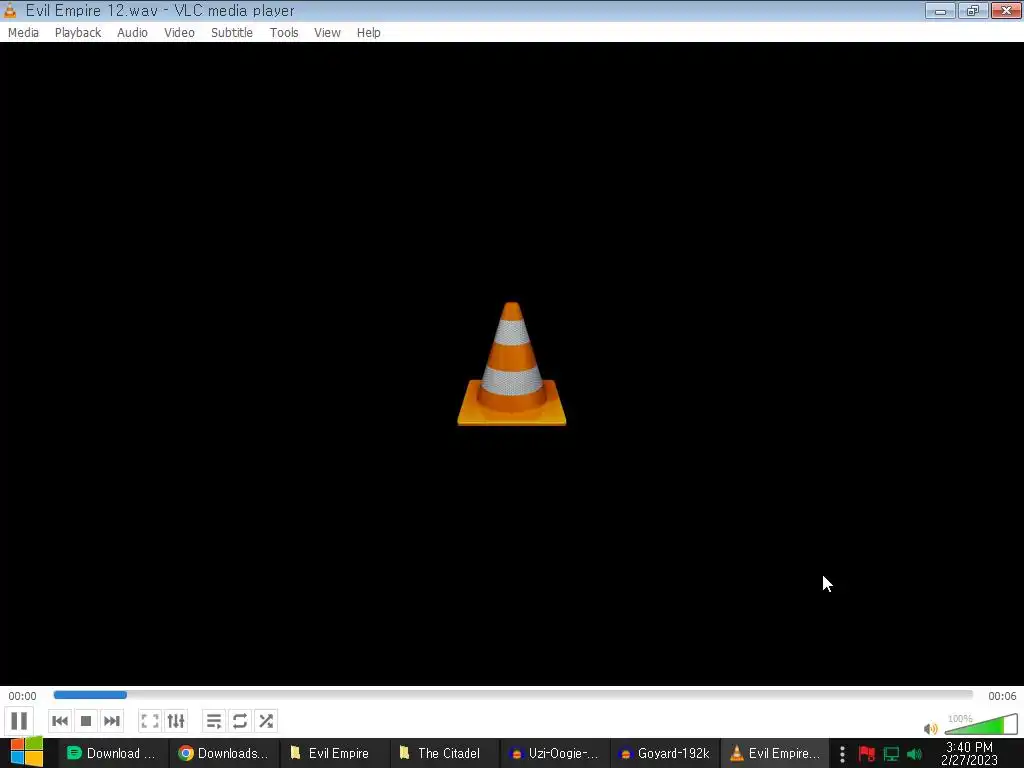This screenshot has height=768, width=1024.
Task: Click the VLC cone in video area
Action: click(511, 364)
